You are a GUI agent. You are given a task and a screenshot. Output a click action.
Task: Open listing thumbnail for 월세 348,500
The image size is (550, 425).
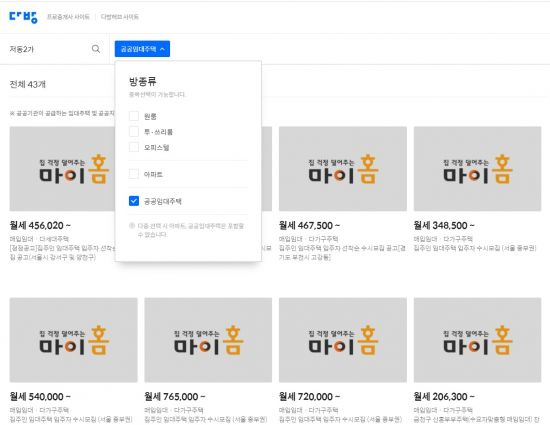(477, 169)
